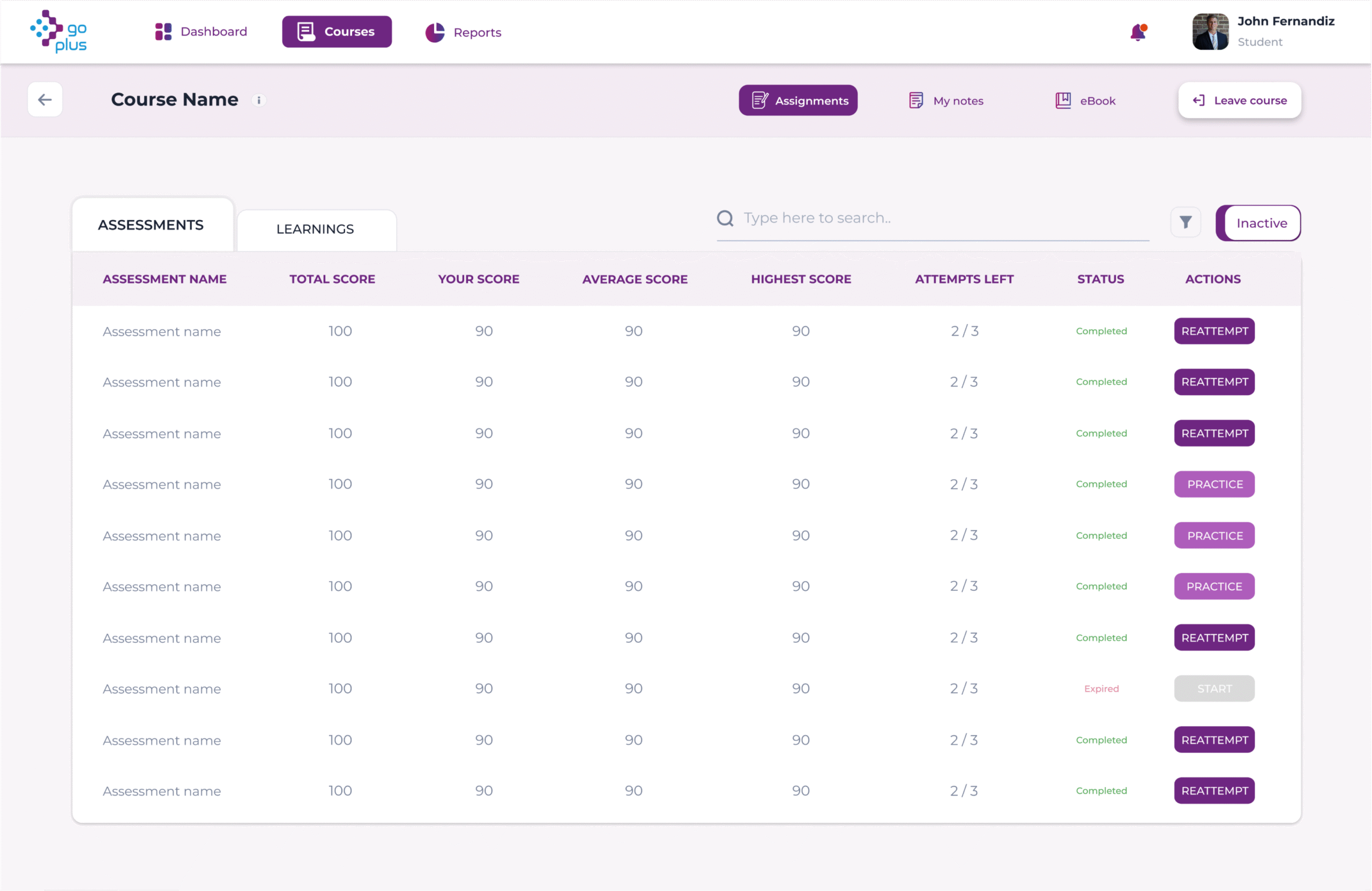
Task: Switch to the LEARNINGS tab
Action: (x=315, y=229)
